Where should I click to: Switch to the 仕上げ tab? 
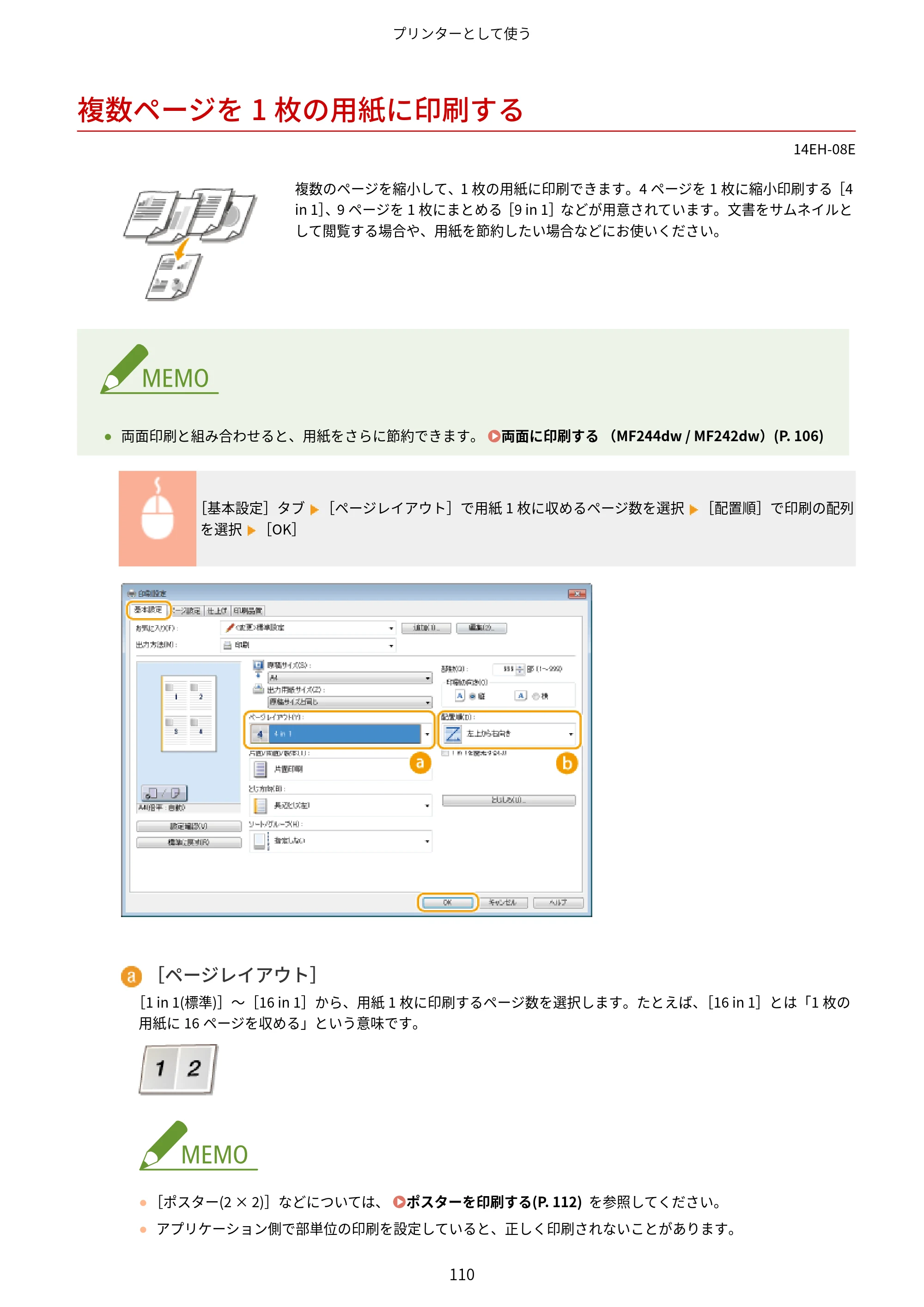pos(217,611)
